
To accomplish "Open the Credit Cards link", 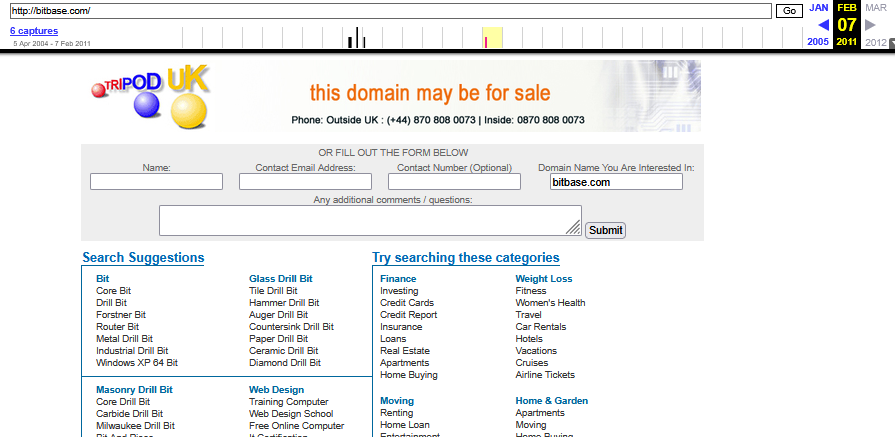I will tap(407, 303).
